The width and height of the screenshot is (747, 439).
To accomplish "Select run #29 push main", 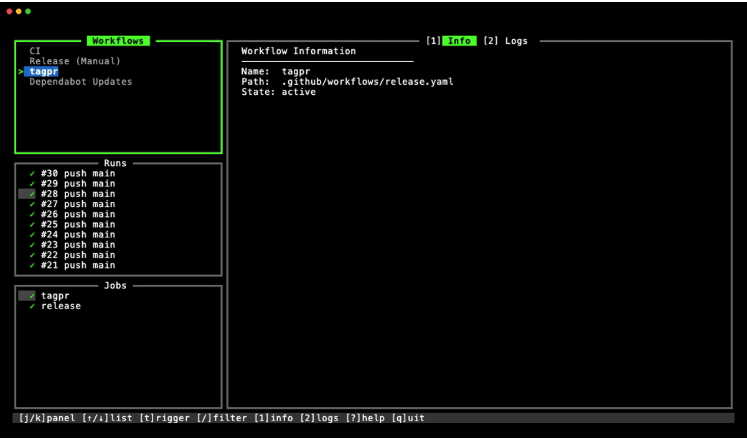I will click(x=71, y=184).
